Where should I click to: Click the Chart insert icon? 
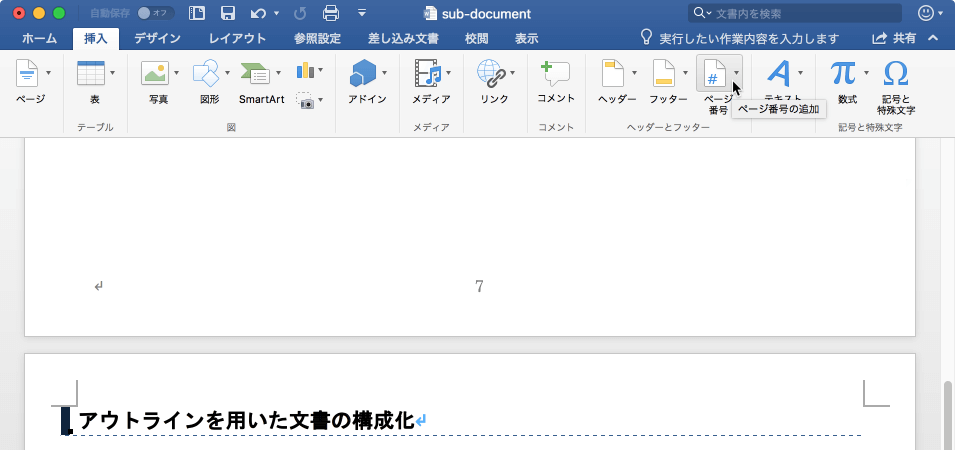pyautogui.click(x=306, y=70)
